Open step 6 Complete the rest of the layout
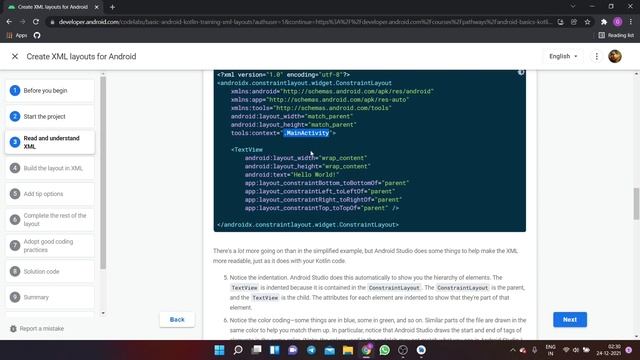 [x=50, y=220]
